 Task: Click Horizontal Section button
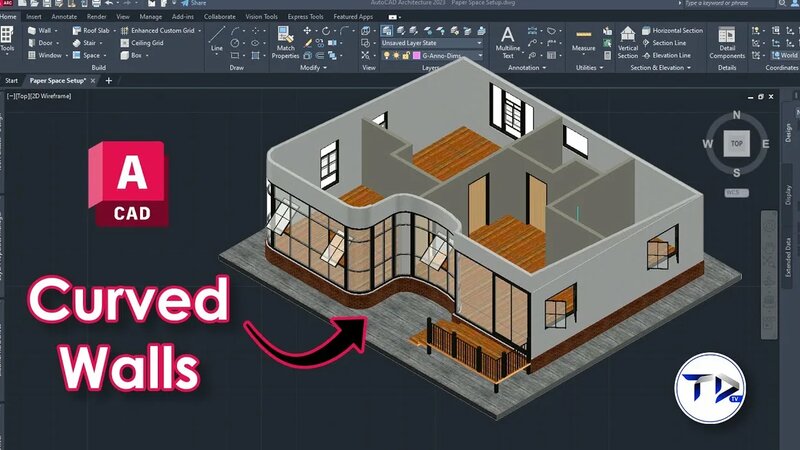pyautogui.click(x=672, y=31)
